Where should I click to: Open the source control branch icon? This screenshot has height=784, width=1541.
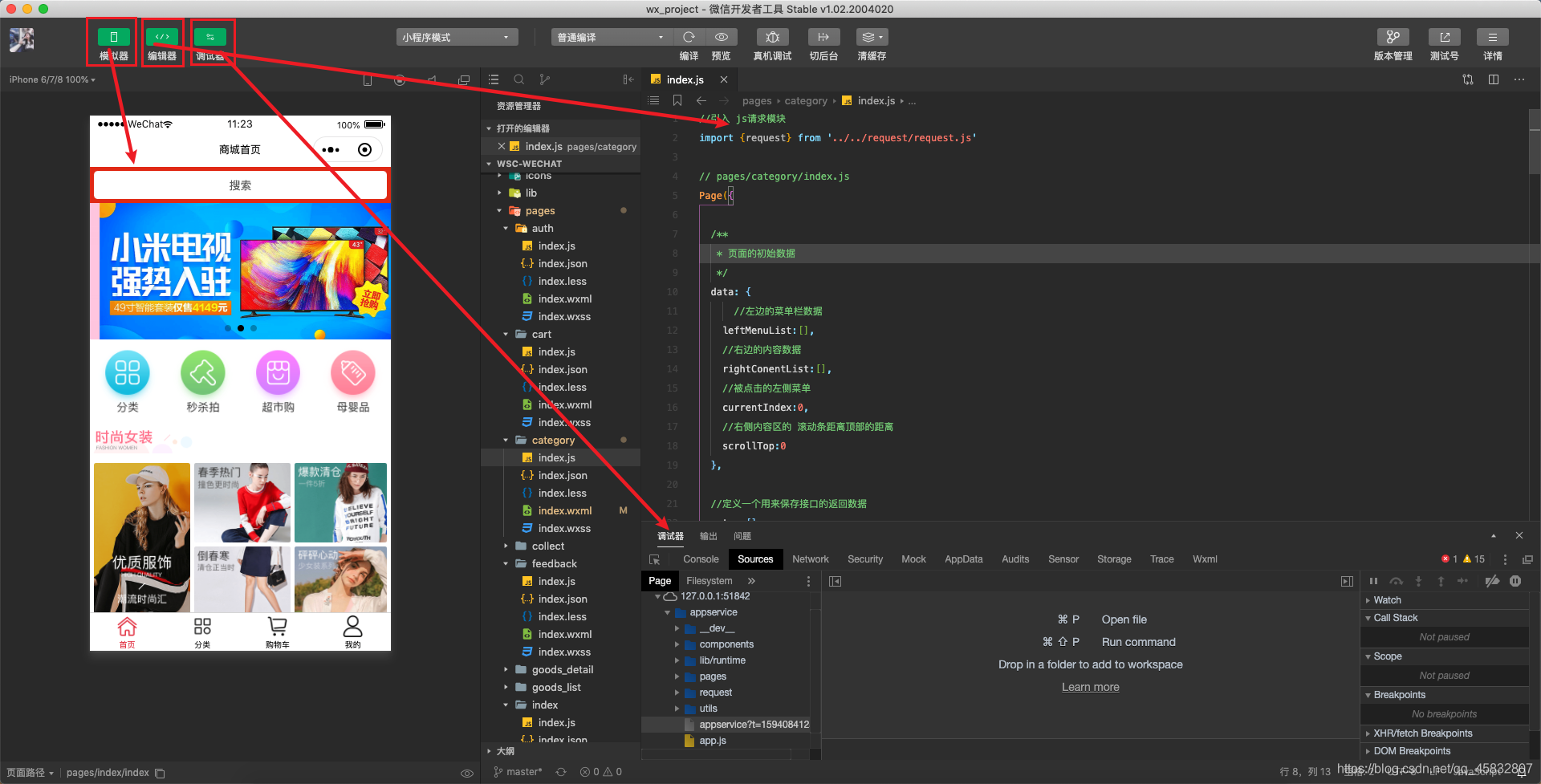click(545, 79)
